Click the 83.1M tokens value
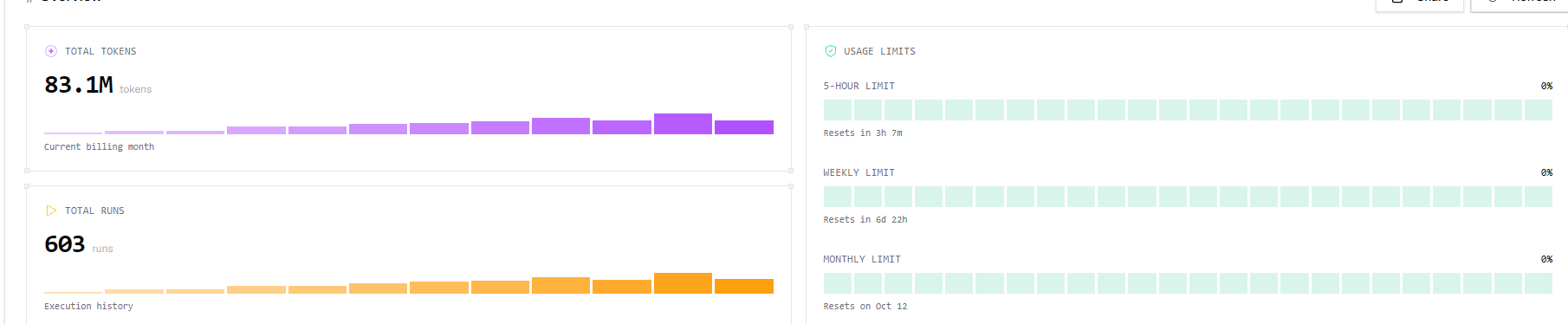The image size is (1568, 324). 79,85
